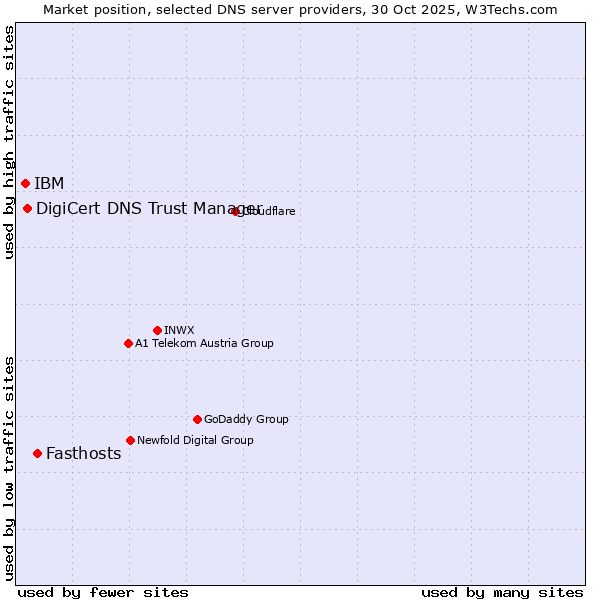Click the Newfold Digital Group label
This screenshot has height=600, width=600.
tap(195, 440)
